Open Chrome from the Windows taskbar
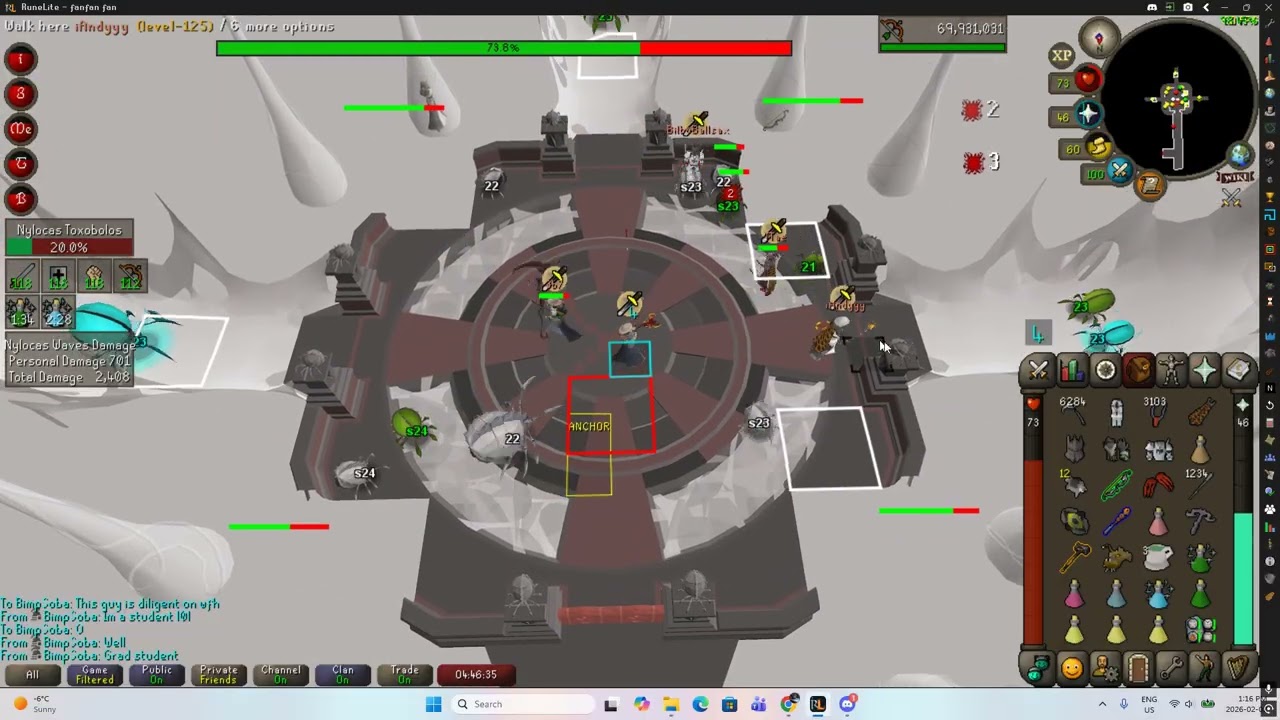 pyautogui.click(x=789, y=704)
